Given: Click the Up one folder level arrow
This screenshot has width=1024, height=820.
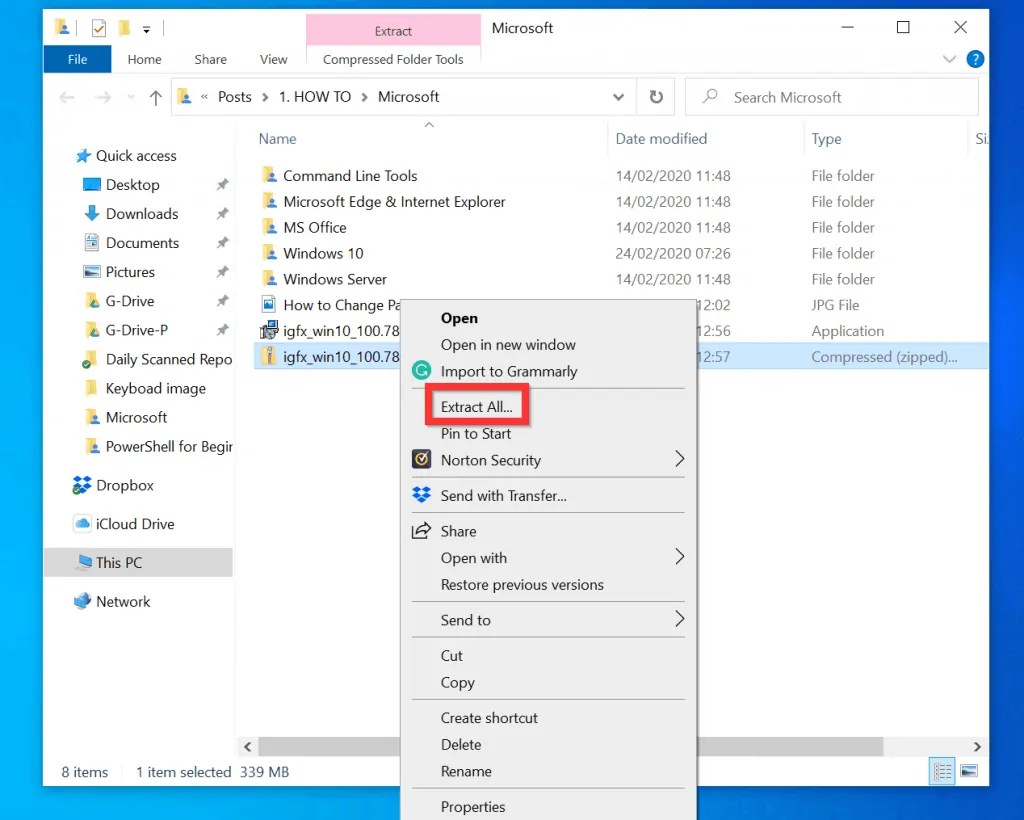Looking at the screenshot, I should [155, 96].
